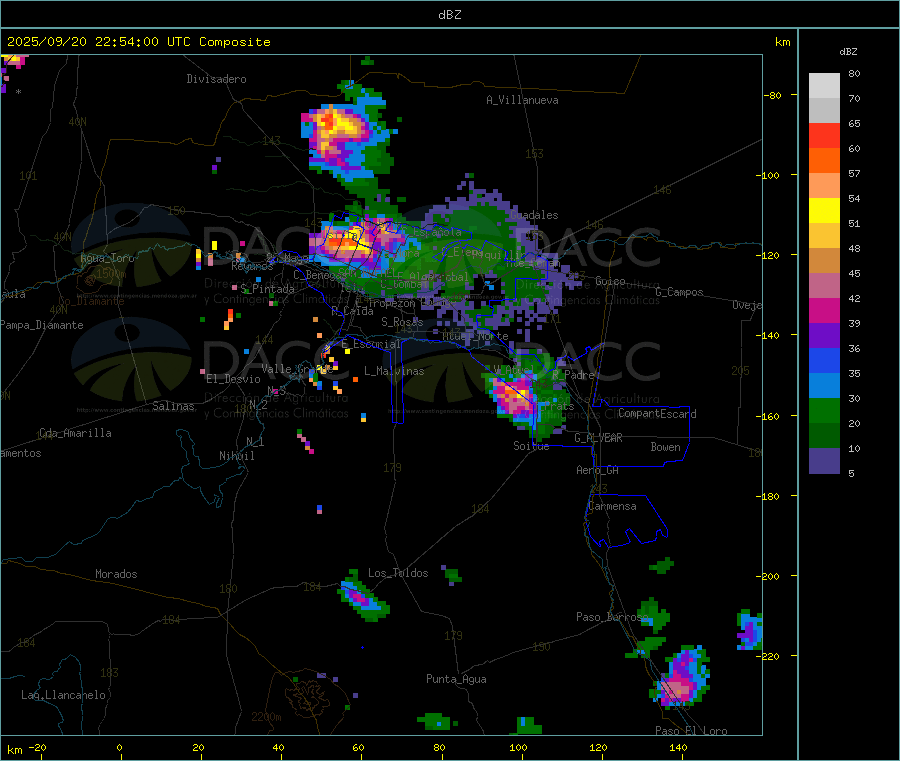
Task: Click the S_Pintada map label
Action: coord(267,289)
